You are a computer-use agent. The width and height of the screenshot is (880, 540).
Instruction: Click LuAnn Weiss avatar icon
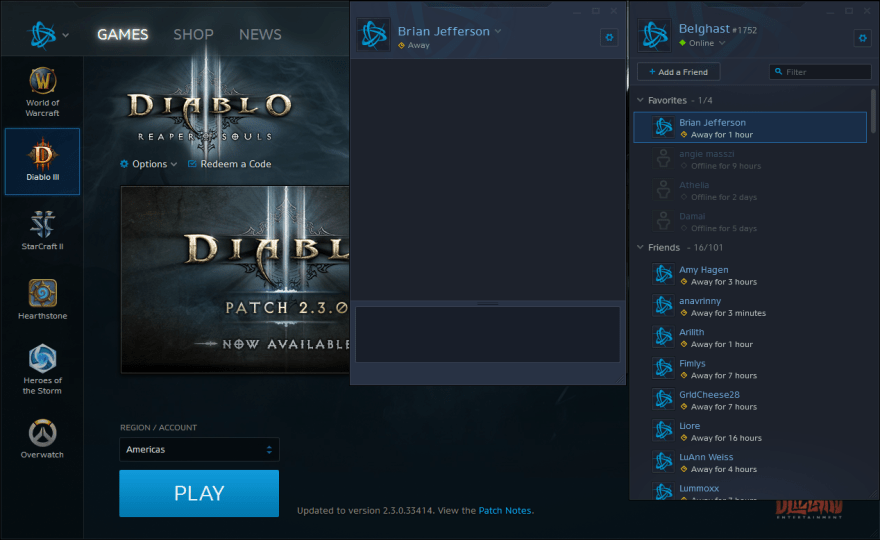tap(663, 462)
